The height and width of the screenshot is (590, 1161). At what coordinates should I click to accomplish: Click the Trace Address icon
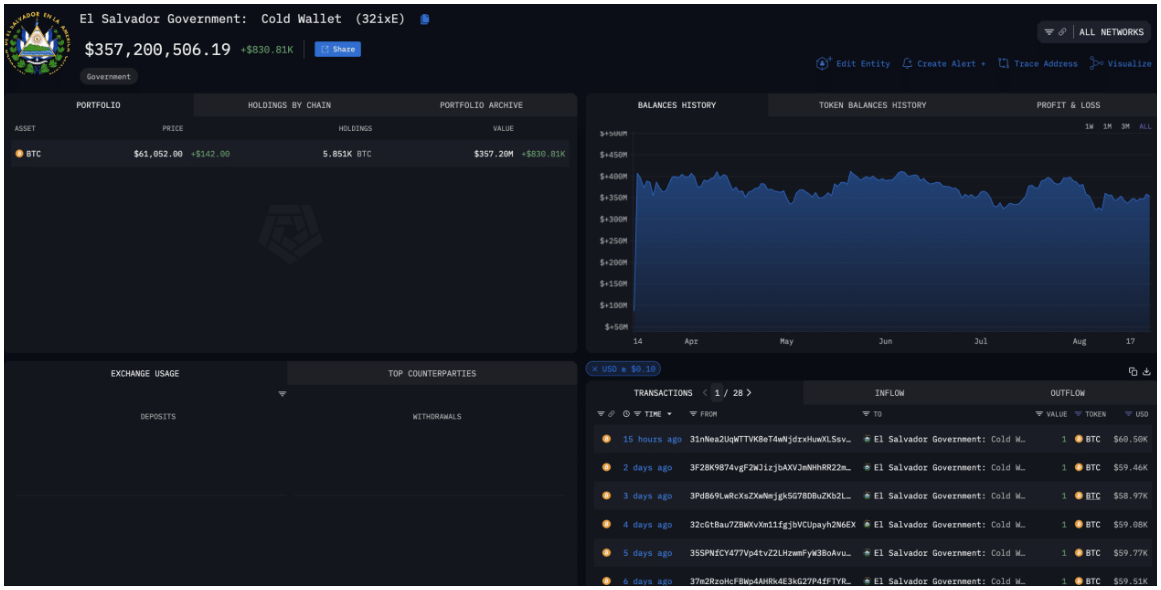pyautogui.click(x=1003, y=64)
